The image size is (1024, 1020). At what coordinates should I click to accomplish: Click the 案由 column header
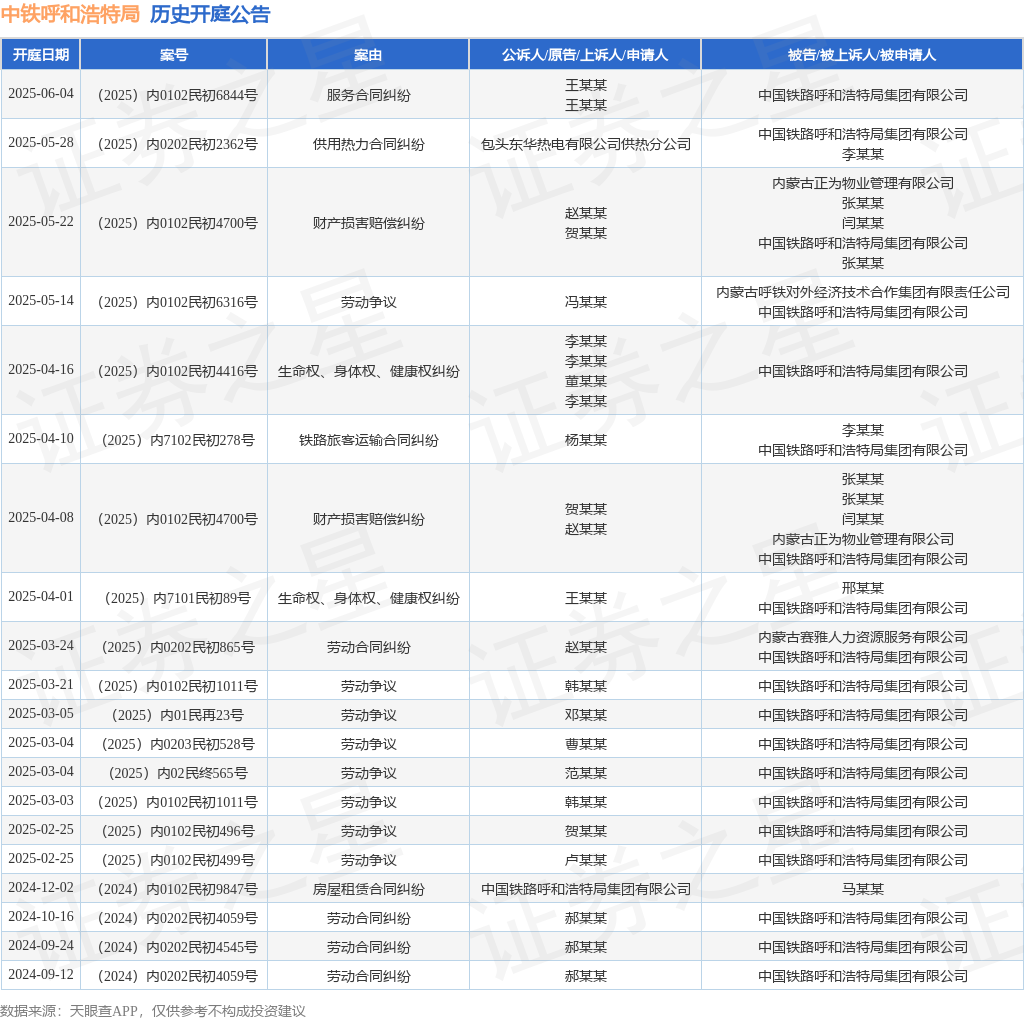(368, 55)
